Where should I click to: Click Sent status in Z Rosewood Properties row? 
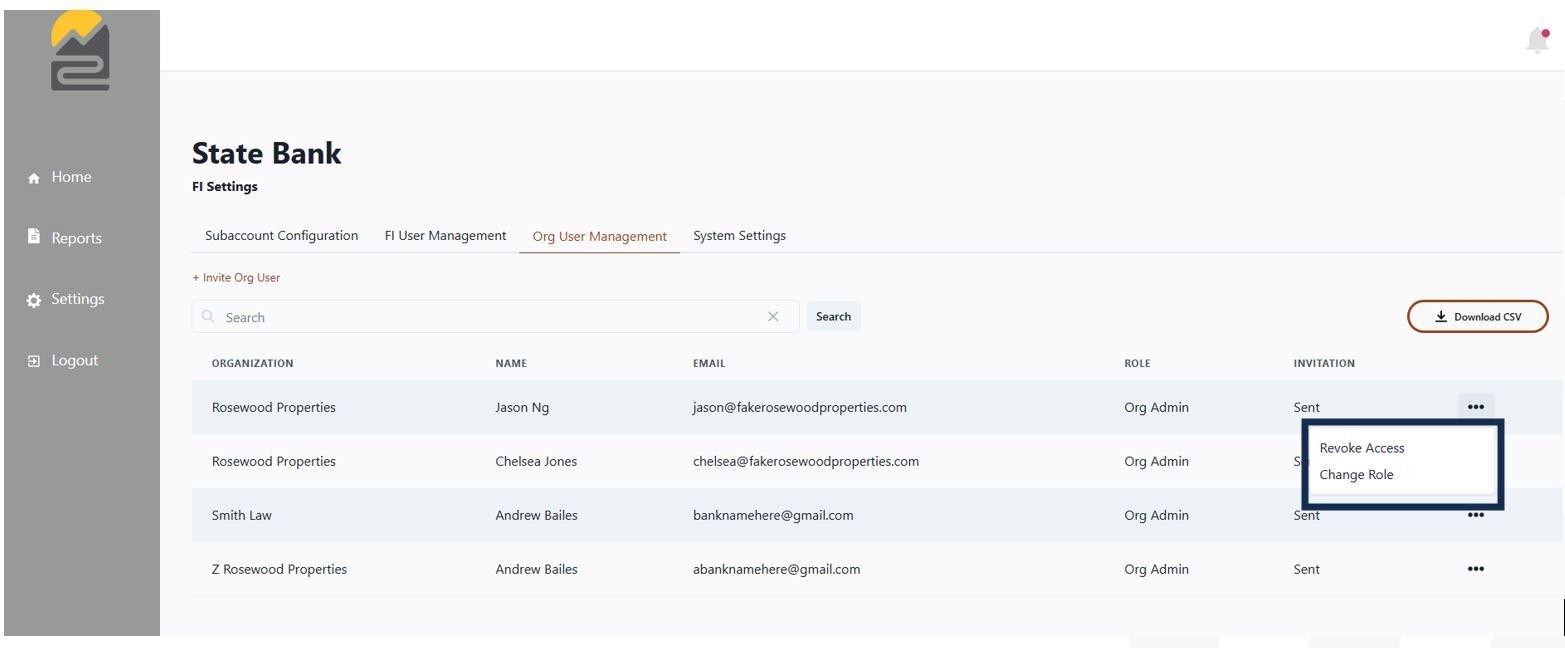pos(1306,569)
